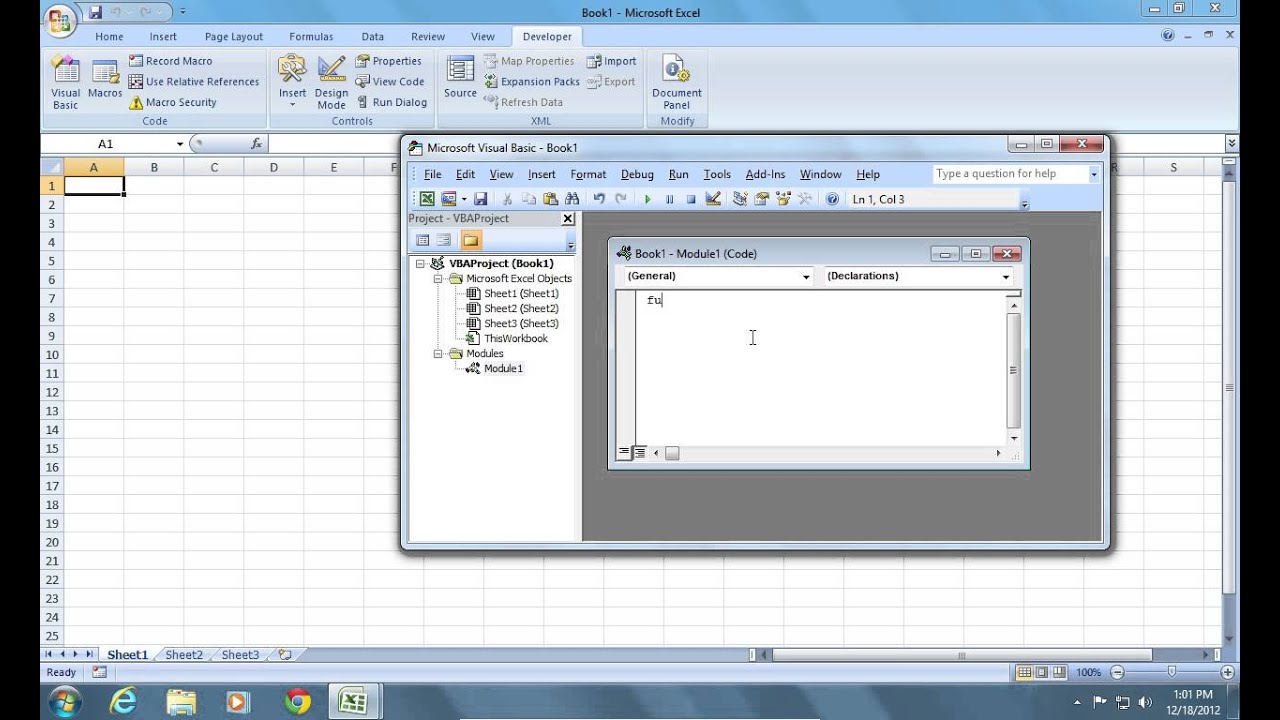1280x720 pixels.
Task: Toggle Design Mode icon in VBA toolbar
Action: 713,199
